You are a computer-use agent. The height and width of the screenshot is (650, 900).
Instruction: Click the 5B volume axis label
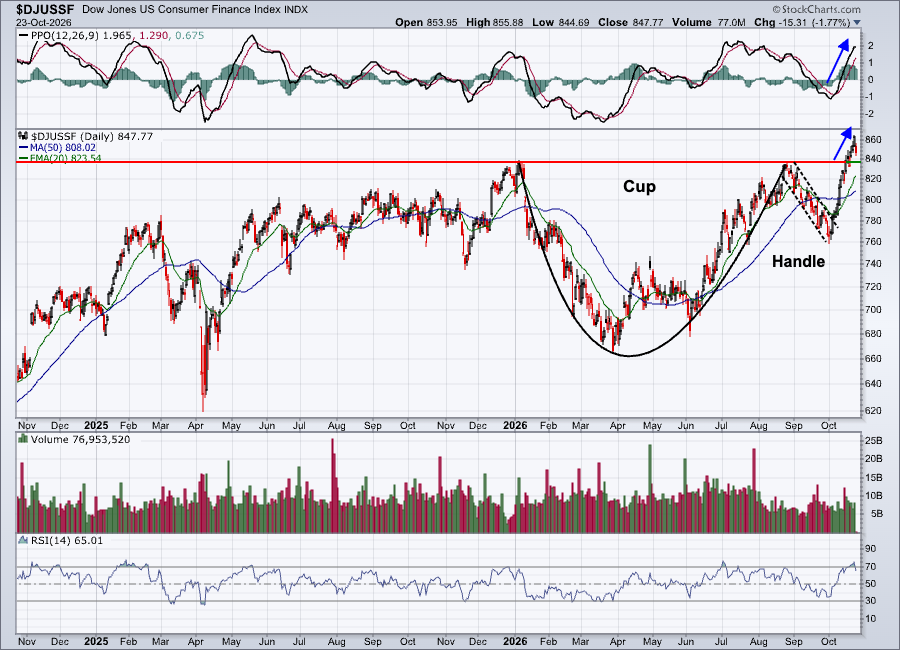click(x=876, y=513)
